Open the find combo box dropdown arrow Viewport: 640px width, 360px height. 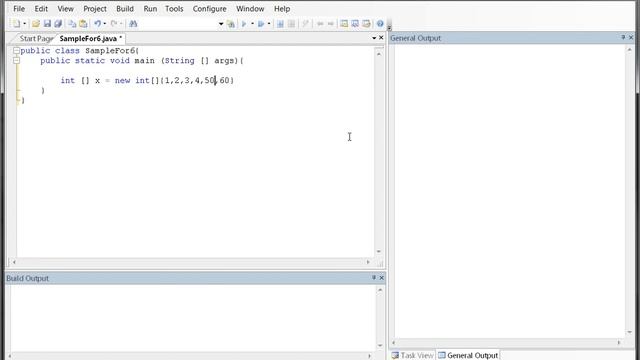(x=221, y=24)
